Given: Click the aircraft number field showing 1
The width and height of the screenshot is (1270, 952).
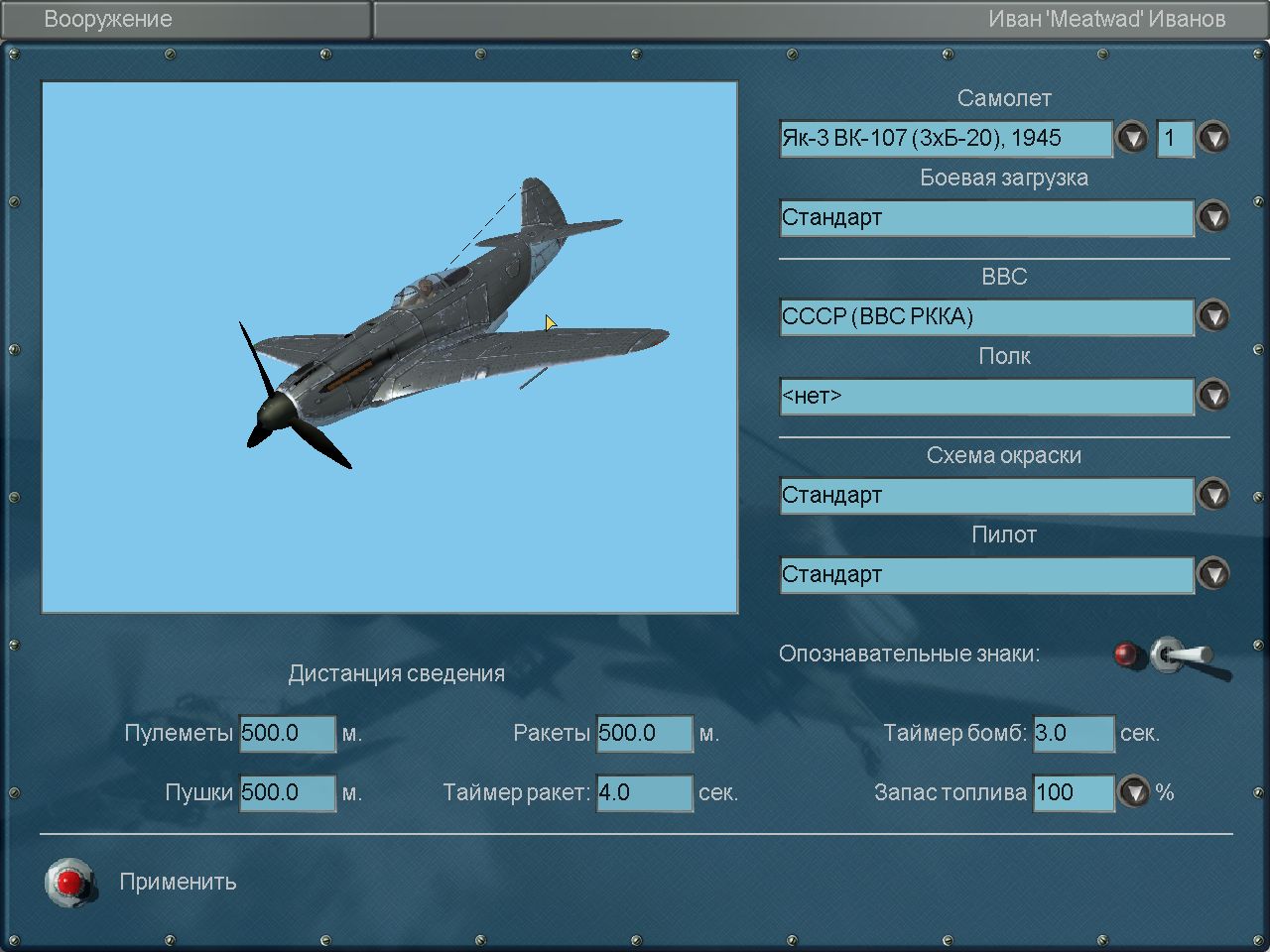Looking at the screenshot, I should [1175, 138].
